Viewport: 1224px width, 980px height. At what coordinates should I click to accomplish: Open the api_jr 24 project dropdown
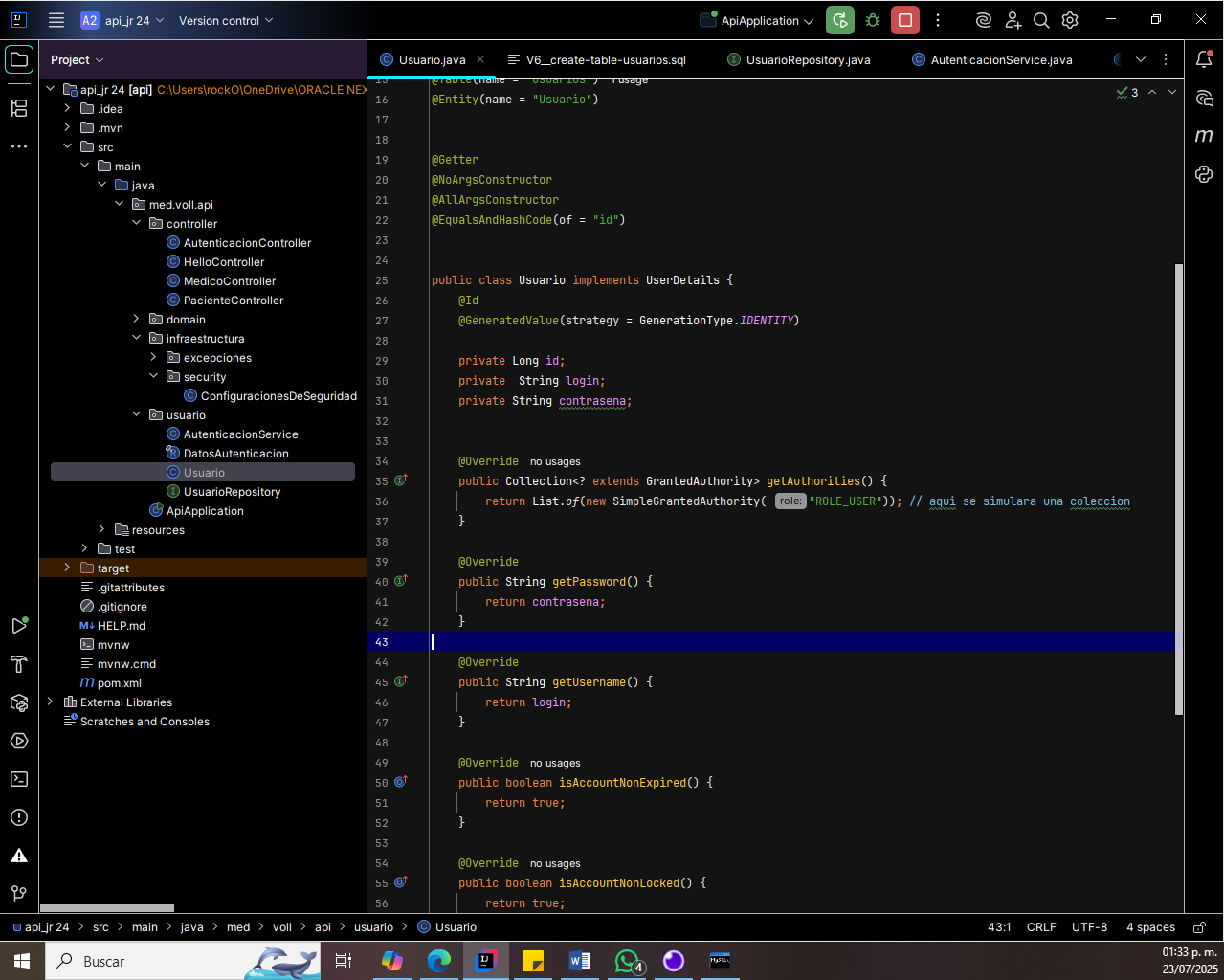click(122, 20)
